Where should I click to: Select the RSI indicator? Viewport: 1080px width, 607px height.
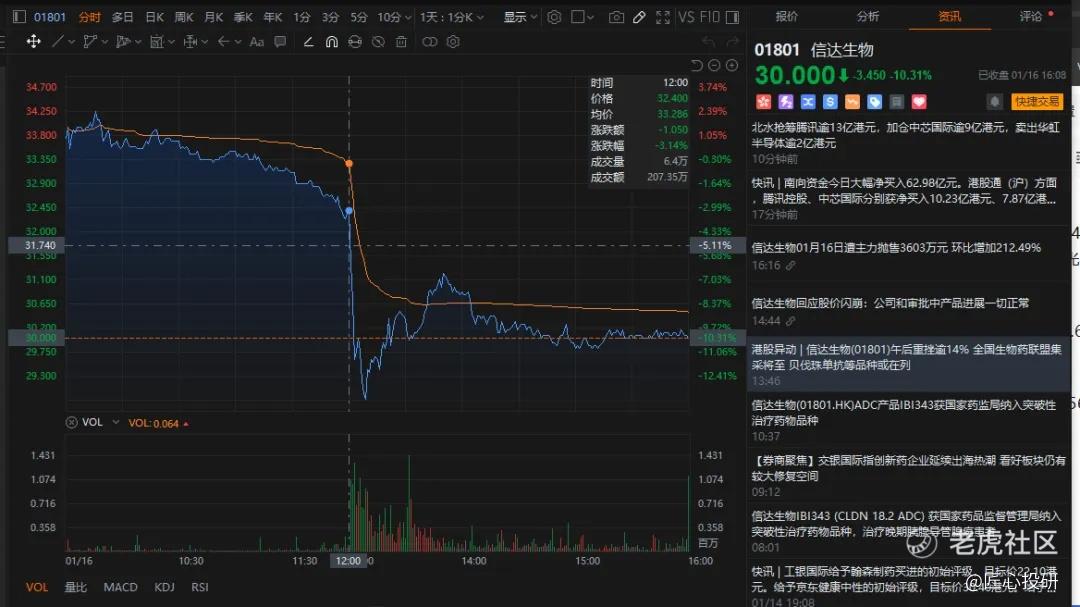(x=200, y=587)
